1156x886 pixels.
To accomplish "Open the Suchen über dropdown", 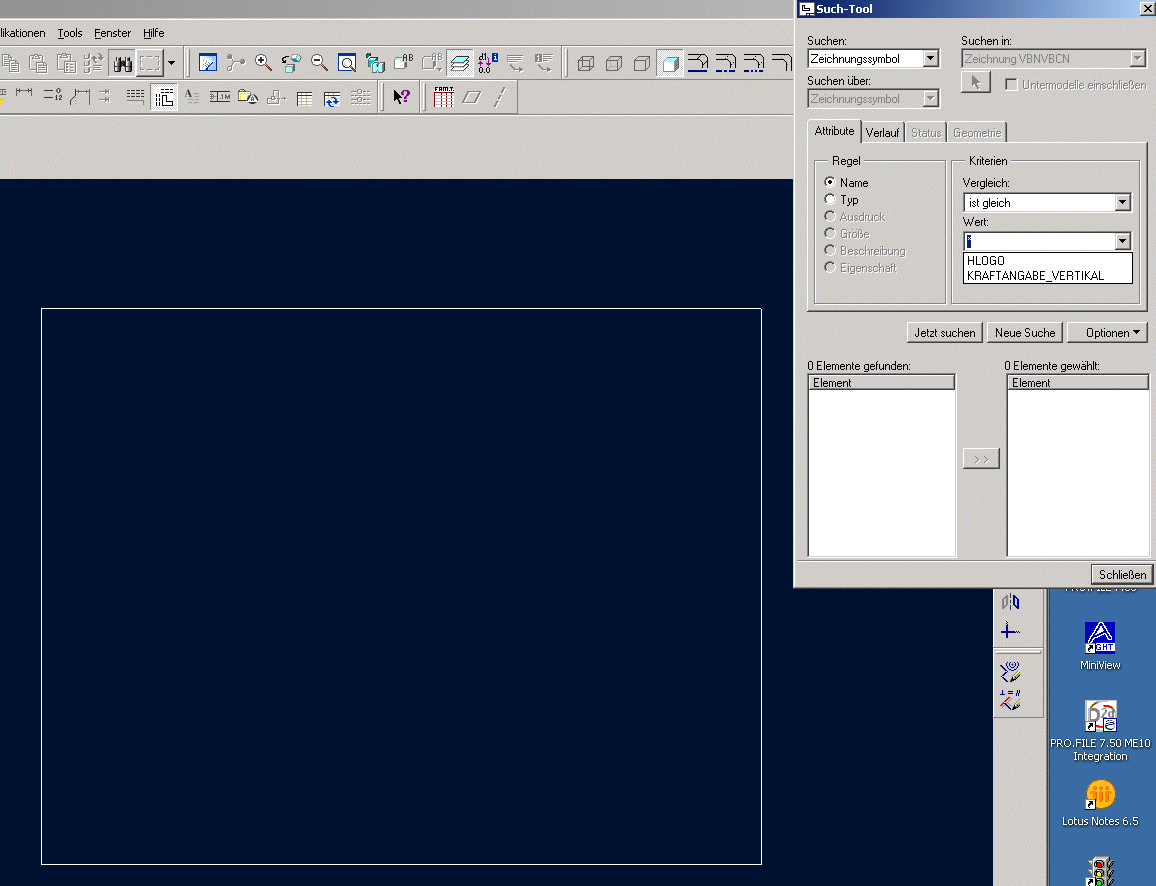I will click(874, 99).
